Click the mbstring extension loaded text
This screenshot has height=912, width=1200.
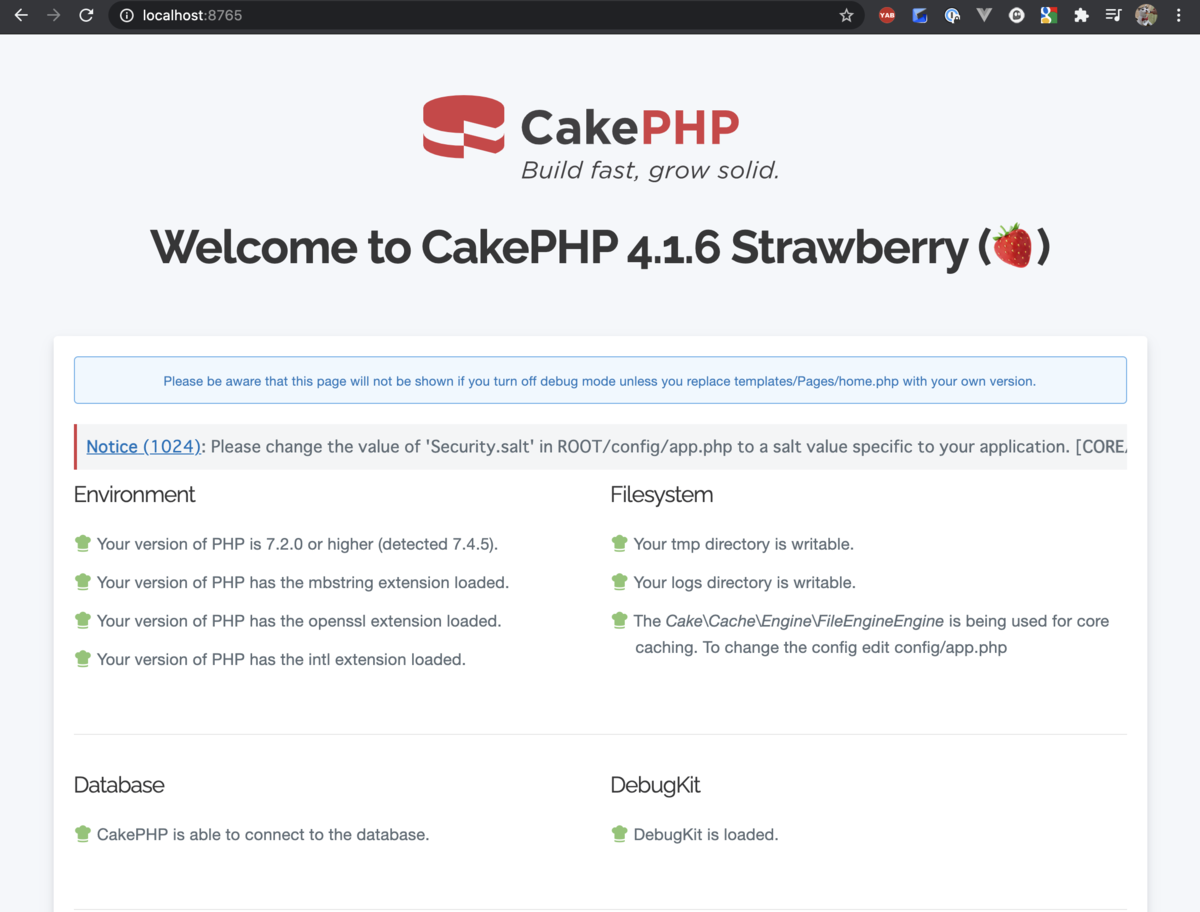pyautogui.click(x=303, y=582)
